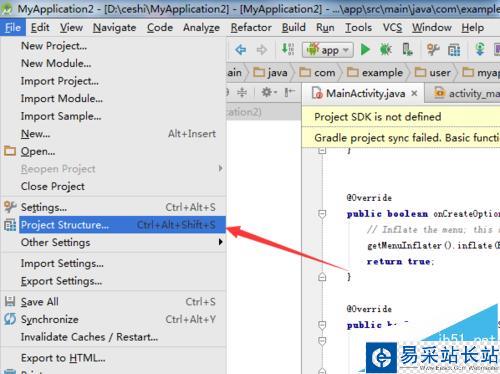Viewport: 500px width, 374px height.
Task: Click Gradle project sync failed banner
Action: [401, 137]
